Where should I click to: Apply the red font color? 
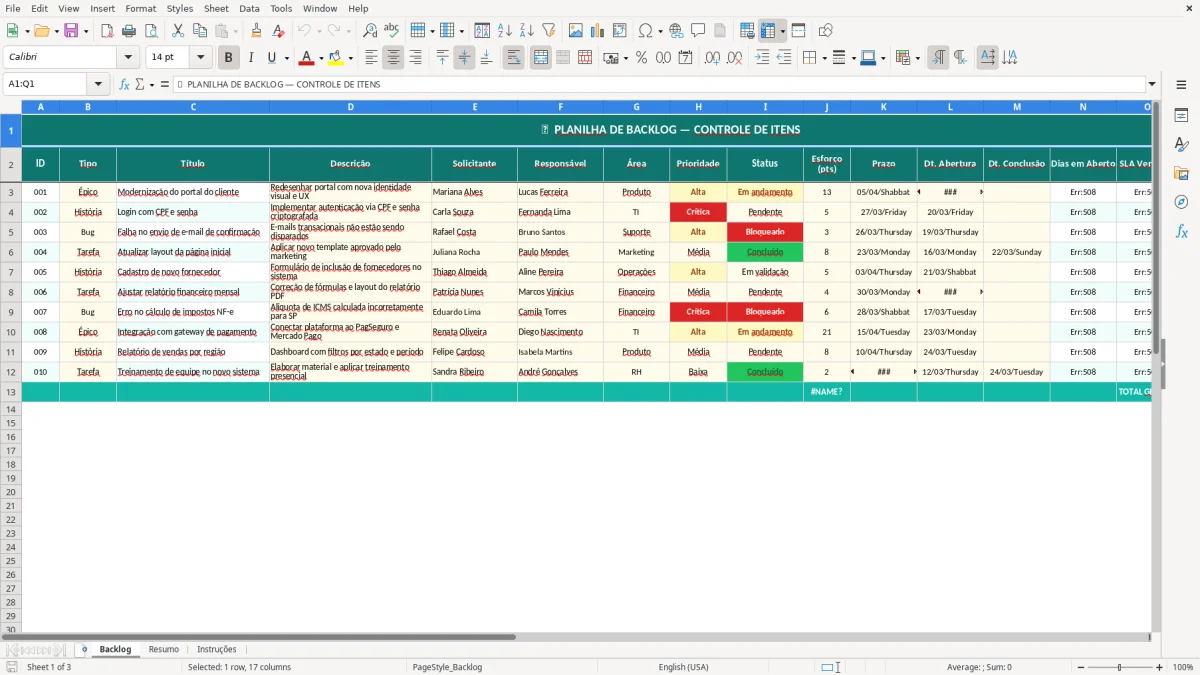(x=307, y=58)
